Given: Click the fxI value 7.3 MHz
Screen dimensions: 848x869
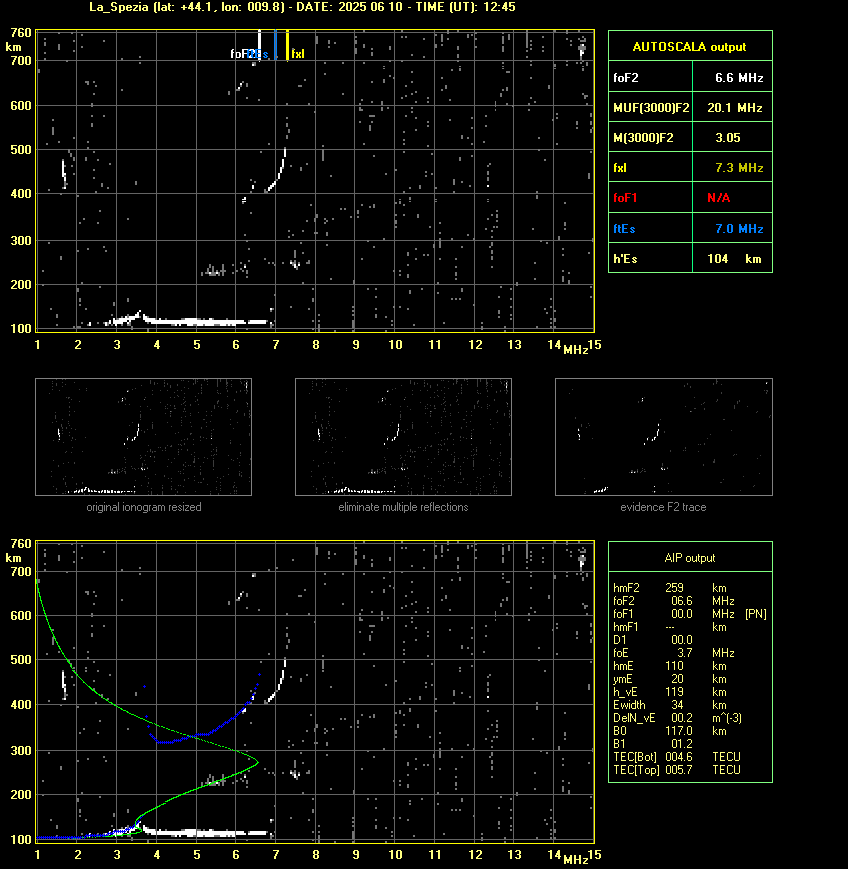Looking at the screenshot, I should [739, 167].
